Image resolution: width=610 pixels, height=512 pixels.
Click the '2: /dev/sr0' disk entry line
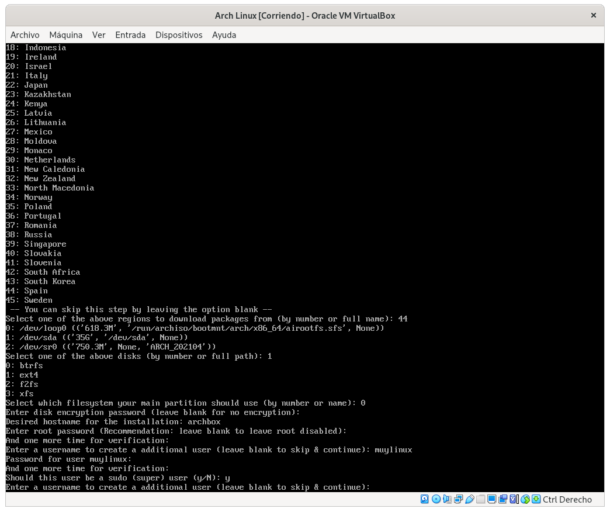click(x=111, y=347)
